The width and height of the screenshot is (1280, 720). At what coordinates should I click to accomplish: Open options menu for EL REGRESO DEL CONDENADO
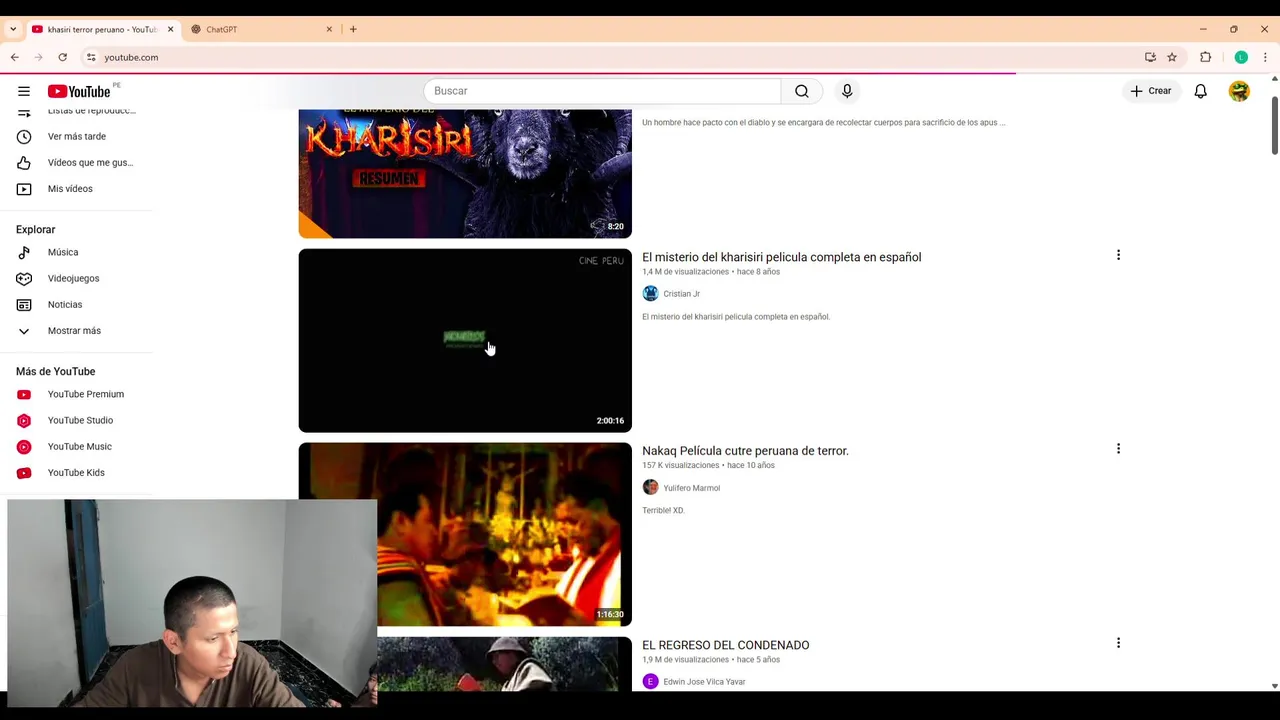tap(1118, 643)
